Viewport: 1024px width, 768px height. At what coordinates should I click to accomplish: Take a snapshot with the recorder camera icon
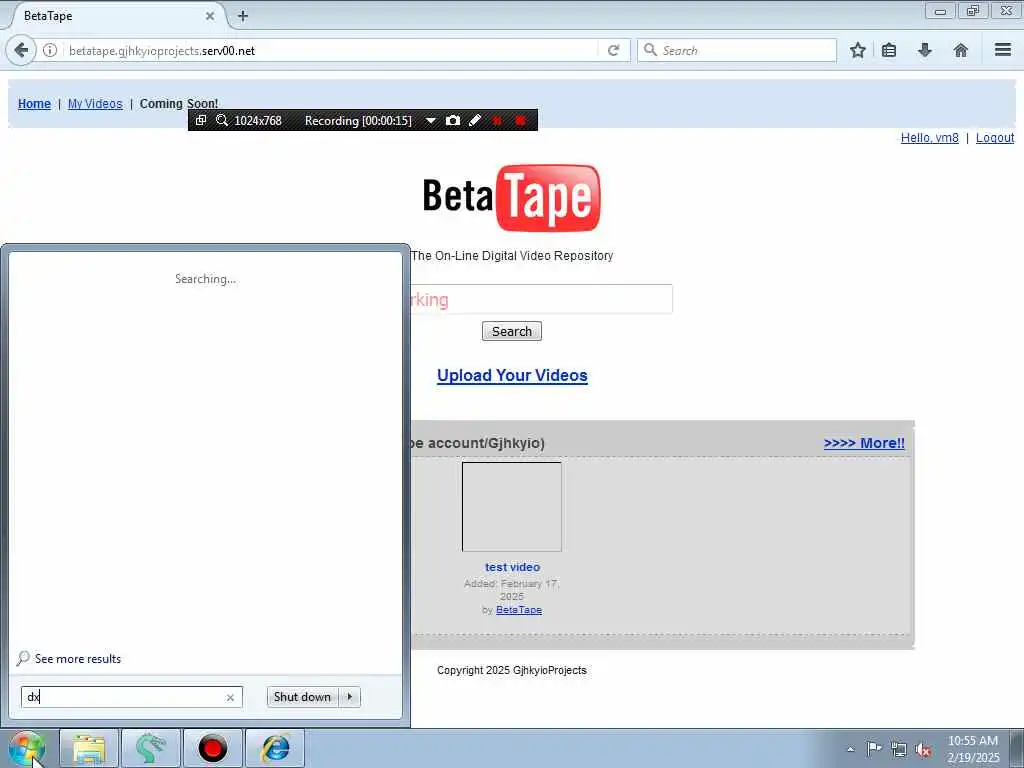453,120
